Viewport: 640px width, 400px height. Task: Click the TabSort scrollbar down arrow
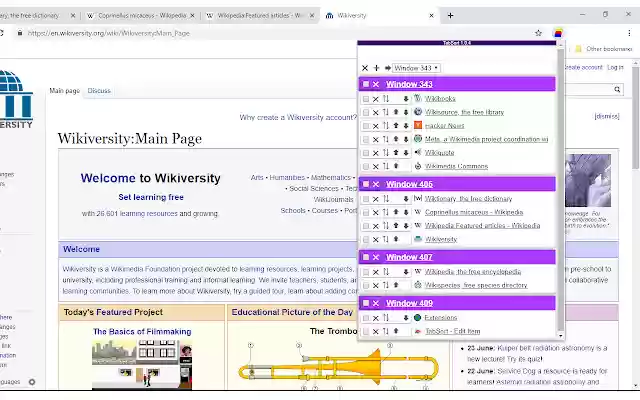[561, 336]
